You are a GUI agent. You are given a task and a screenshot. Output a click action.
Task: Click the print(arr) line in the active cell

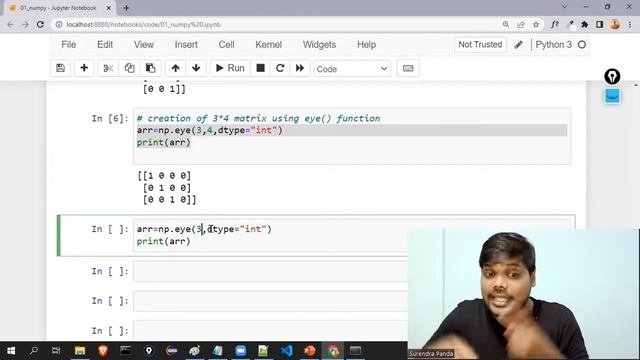pyautogui.click(x=164, y=241)
